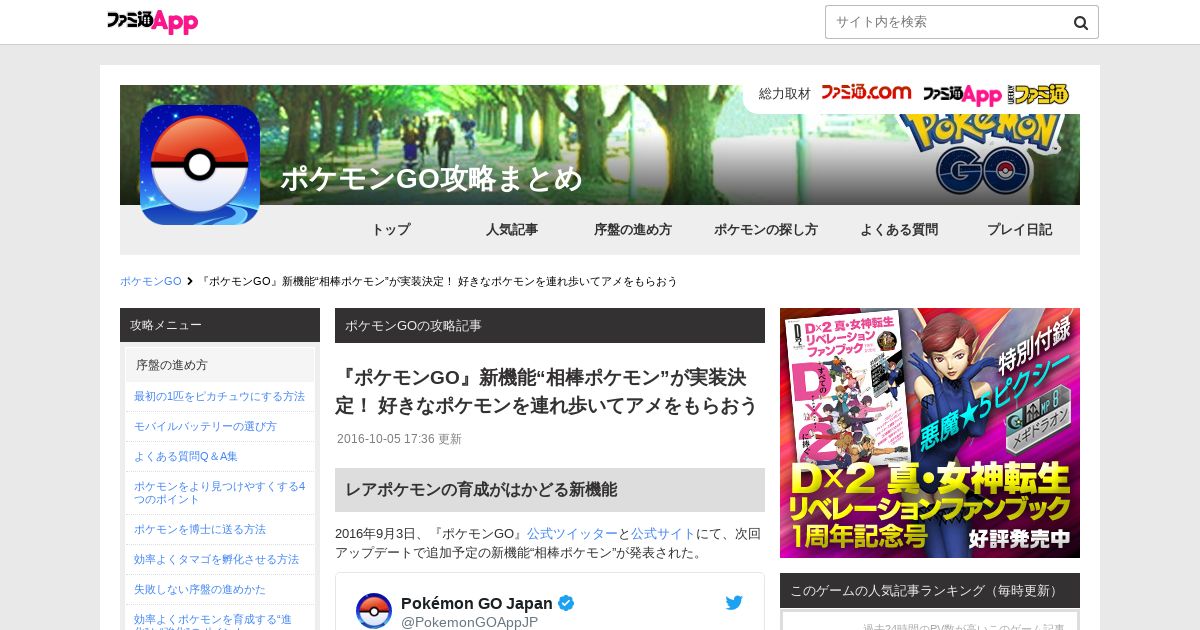Open the Weekly Famitsu logo link

click(x=1037, y=94)
